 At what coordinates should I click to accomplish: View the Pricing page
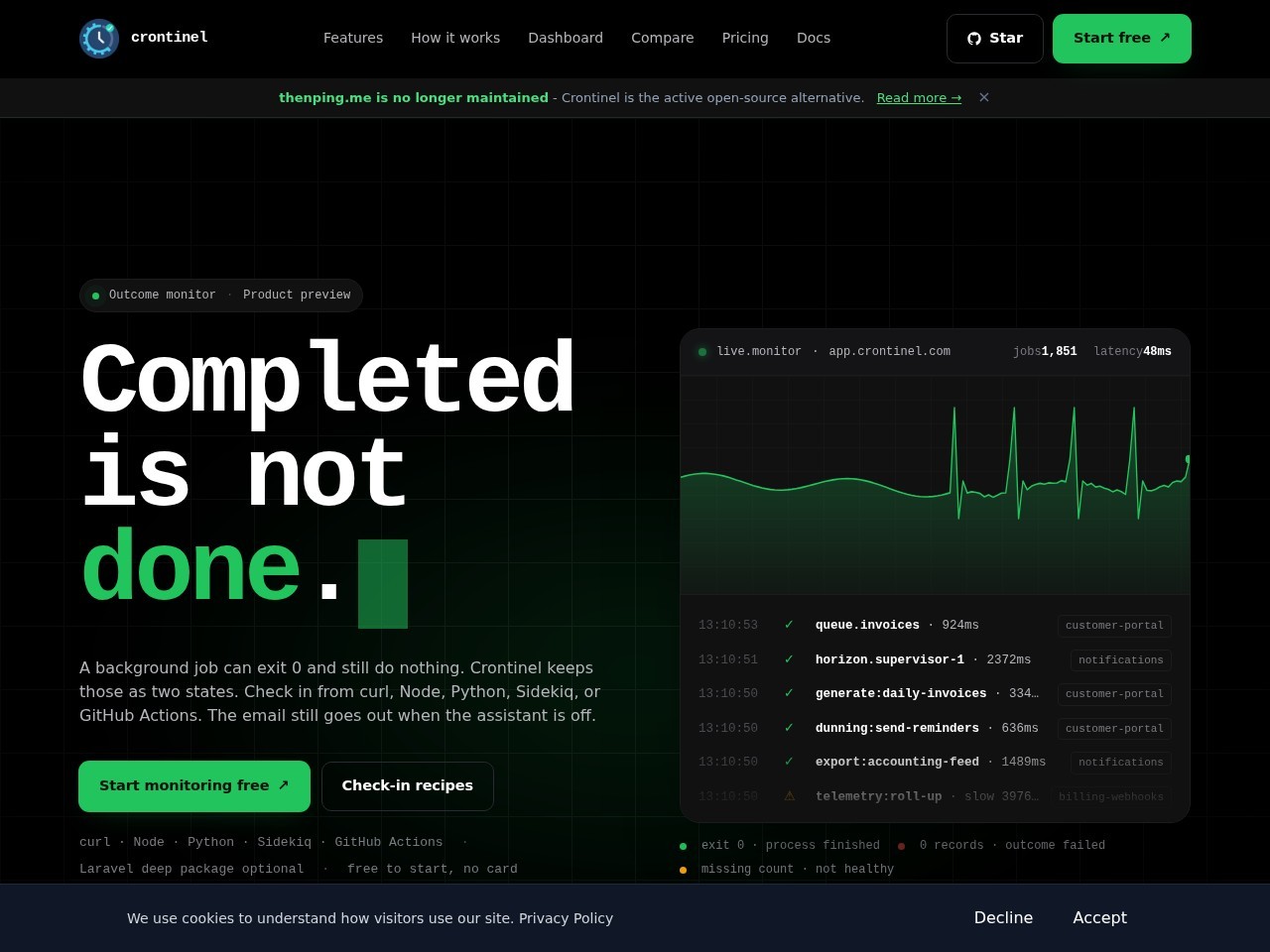(x=745, y=38)
